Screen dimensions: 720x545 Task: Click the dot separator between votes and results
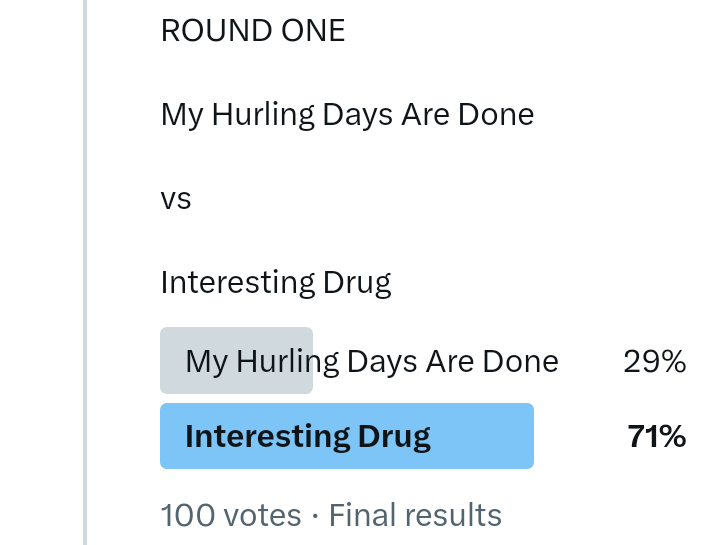coord(315,516)
